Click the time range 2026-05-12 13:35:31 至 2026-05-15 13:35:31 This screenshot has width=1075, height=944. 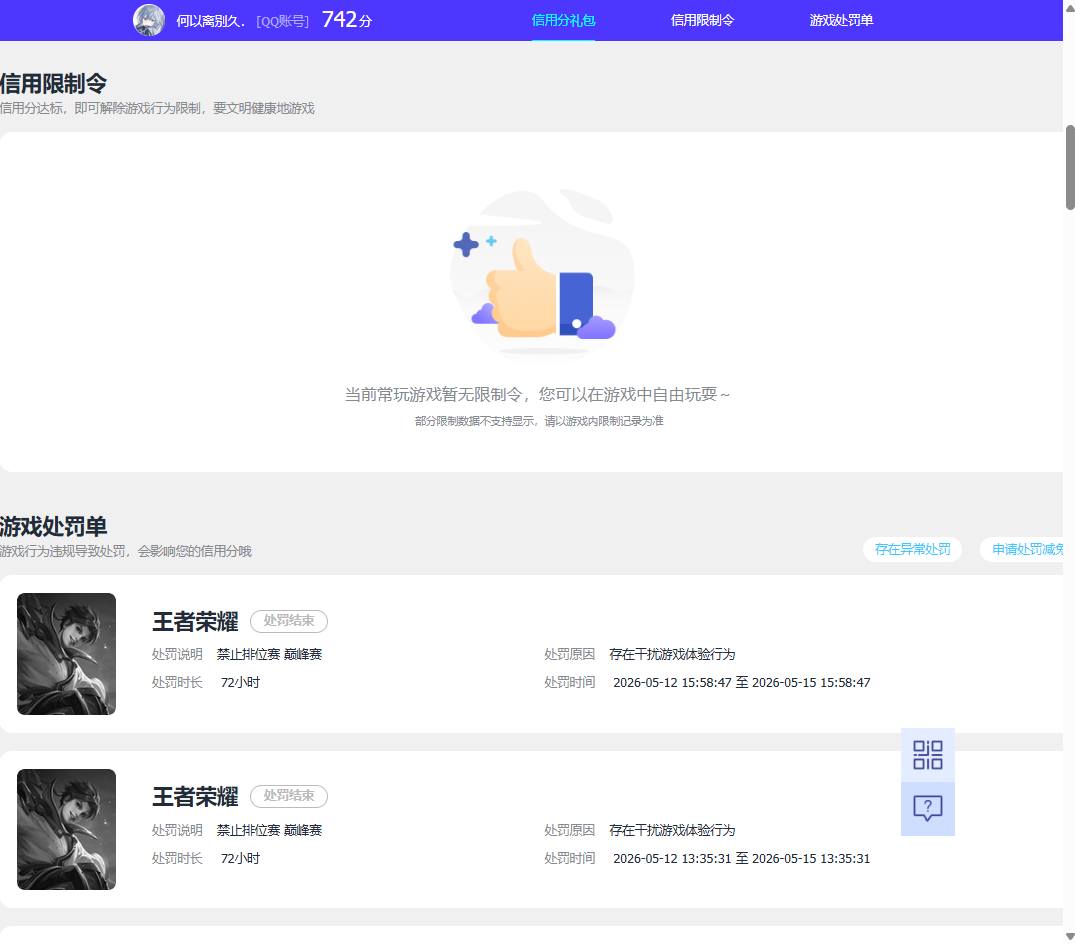point(741,858)
